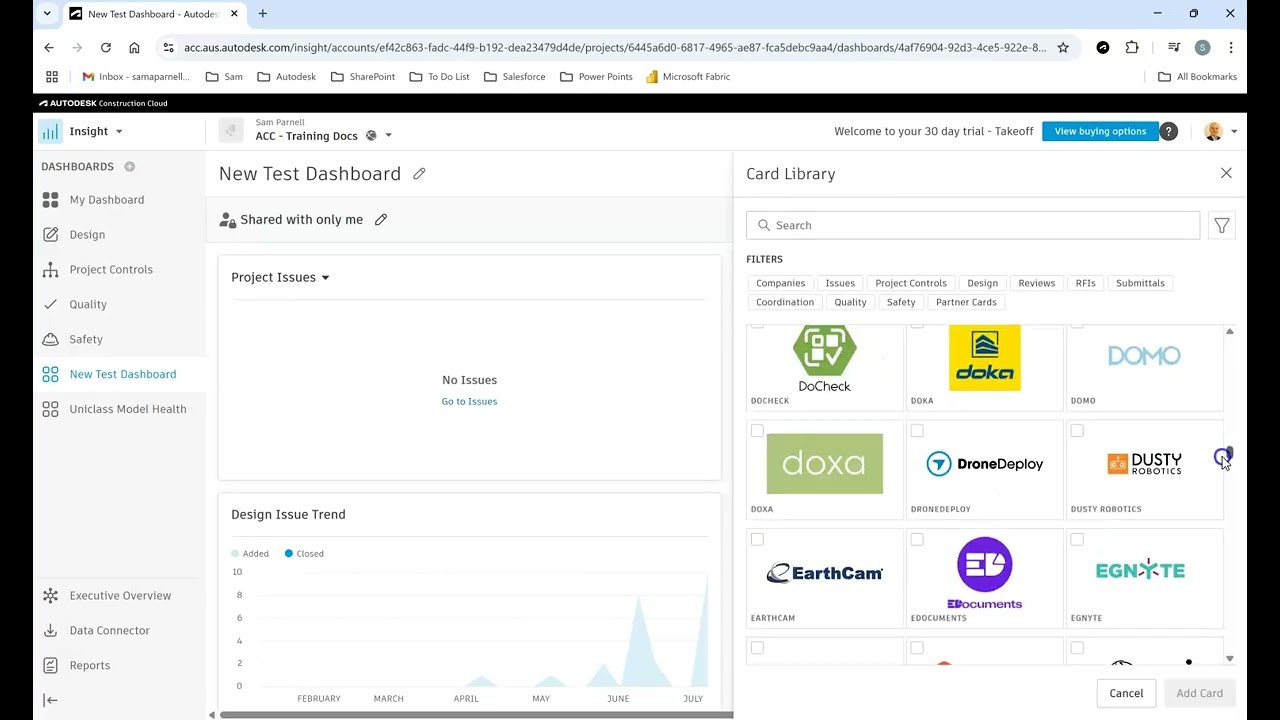Filter cards by Project Controls
1280x720 pixels.
[911, 283]
